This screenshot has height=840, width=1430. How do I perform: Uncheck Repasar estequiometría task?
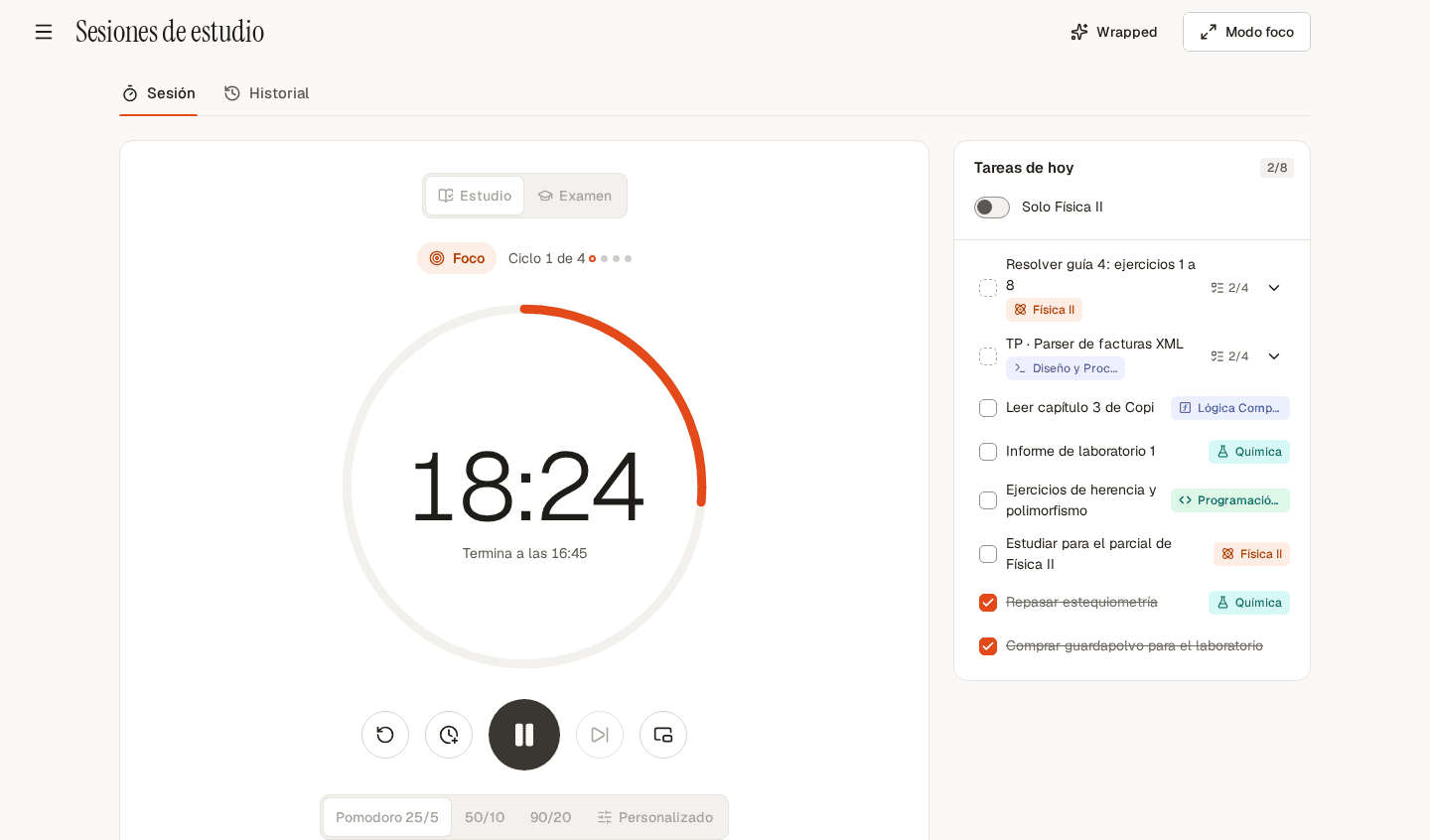point(988,603)
